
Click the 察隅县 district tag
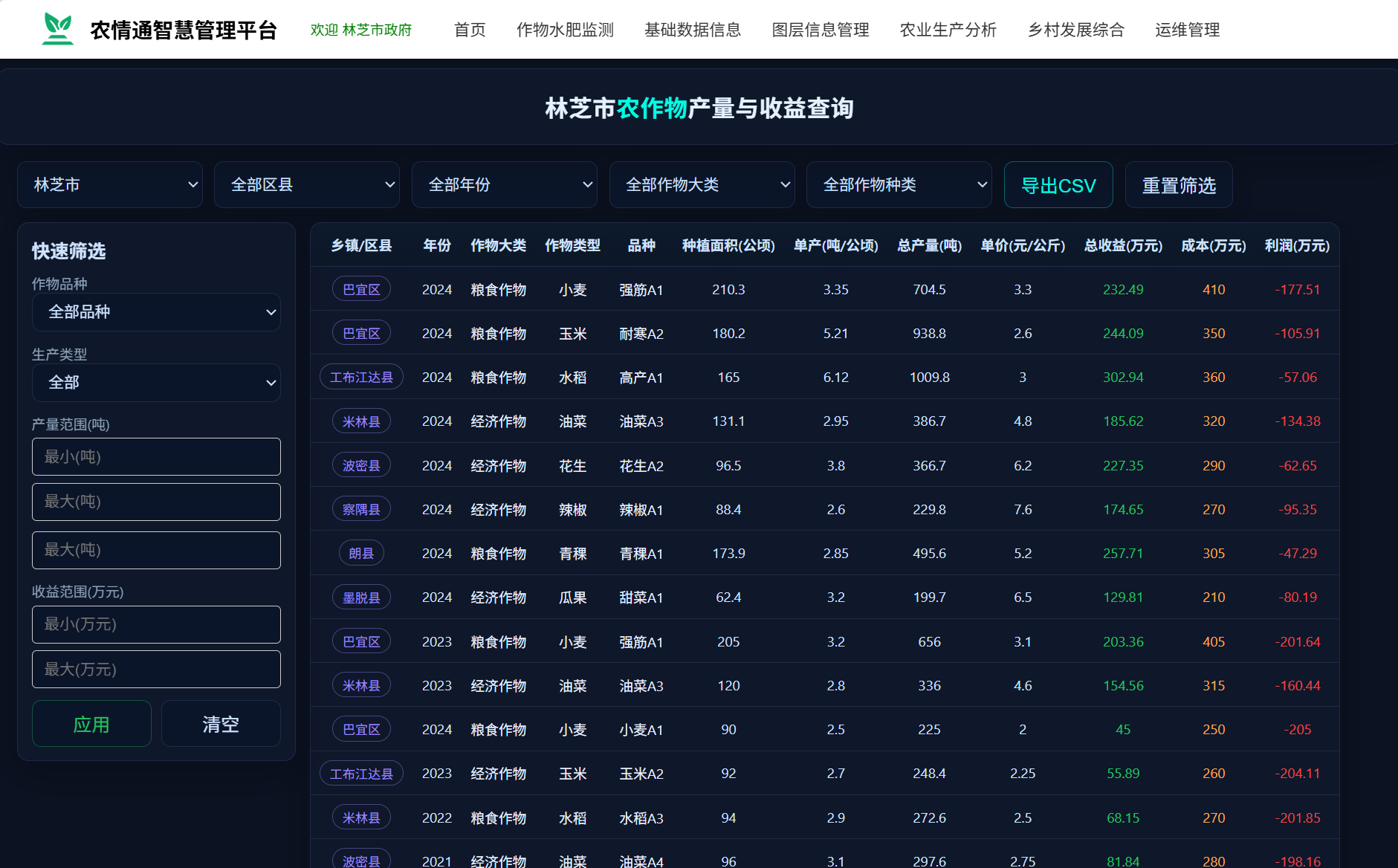(x=361, y=509)
